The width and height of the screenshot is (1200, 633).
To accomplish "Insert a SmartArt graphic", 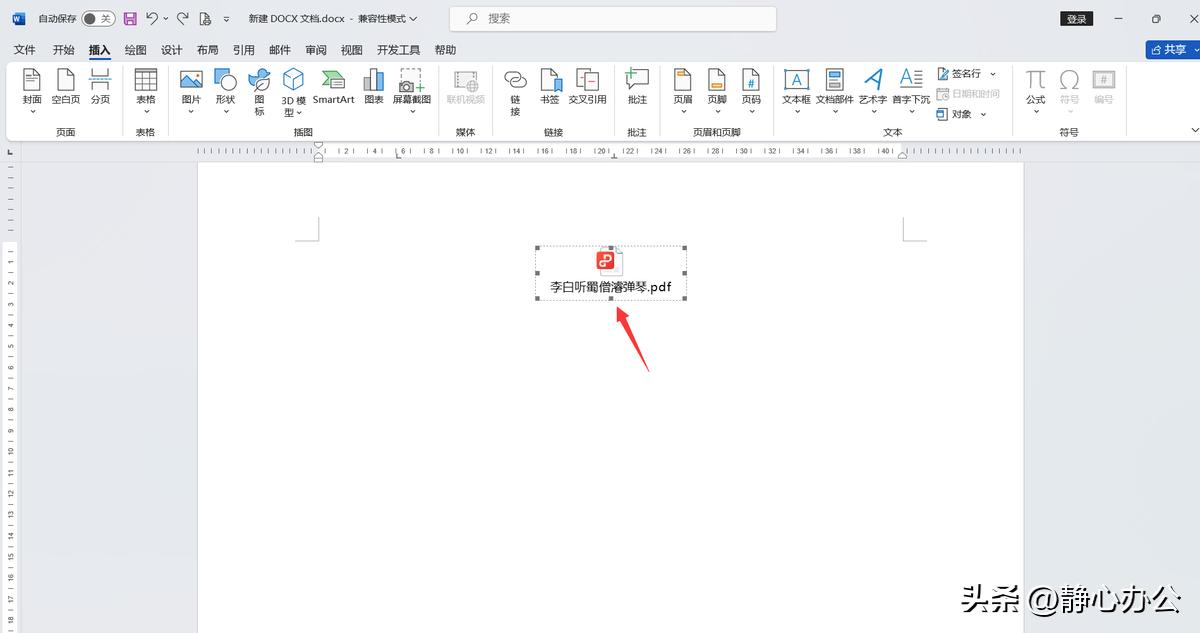I will (x=333, y=86).
